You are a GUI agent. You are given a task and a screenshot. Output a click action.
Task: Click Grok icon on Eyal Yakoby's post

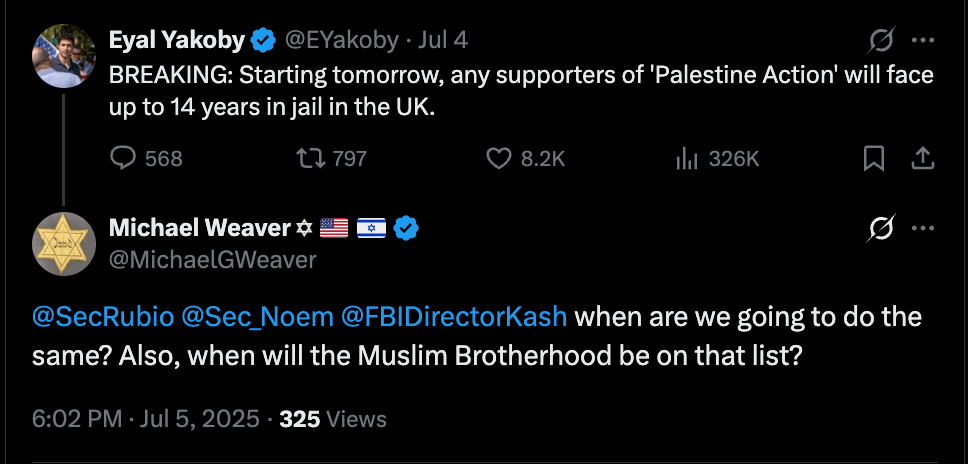coord(881,41)
